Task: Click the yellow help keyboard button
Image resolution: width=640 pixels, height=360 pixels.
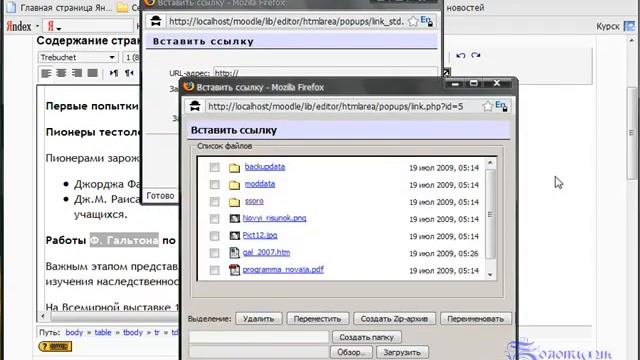Action: (x=55, y=347)
